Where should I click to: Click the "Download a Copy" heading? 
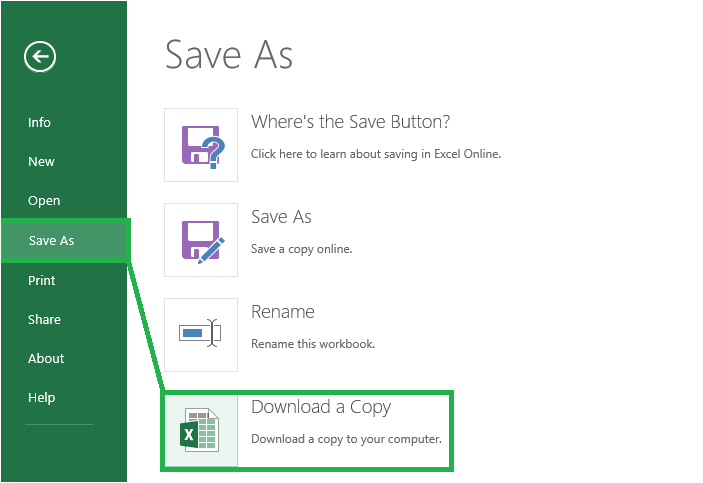321,407
